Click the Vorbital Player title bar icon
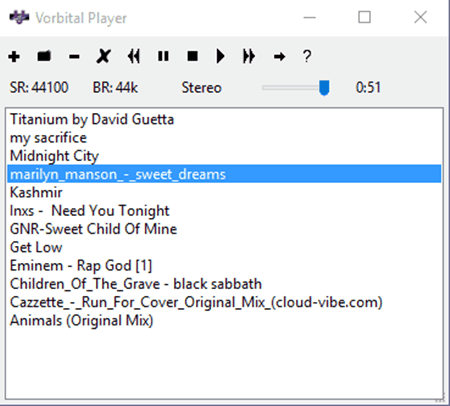 pos(19,17)
